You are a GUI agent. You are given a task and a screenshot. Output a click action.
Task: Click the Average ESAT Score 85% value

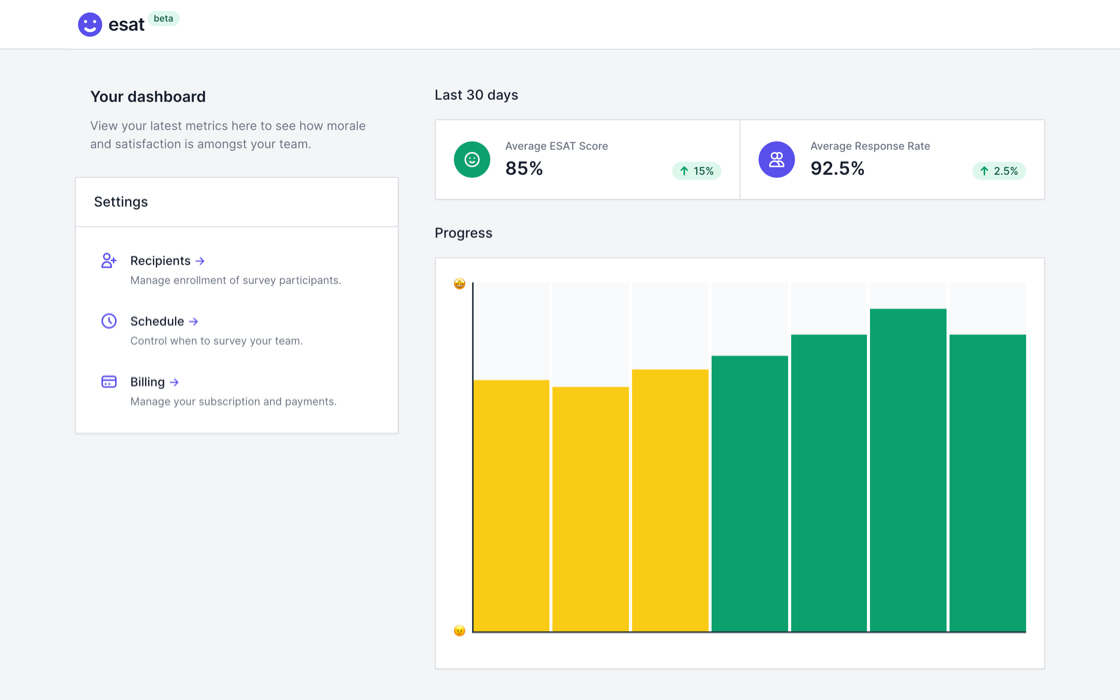click(524, 169)
